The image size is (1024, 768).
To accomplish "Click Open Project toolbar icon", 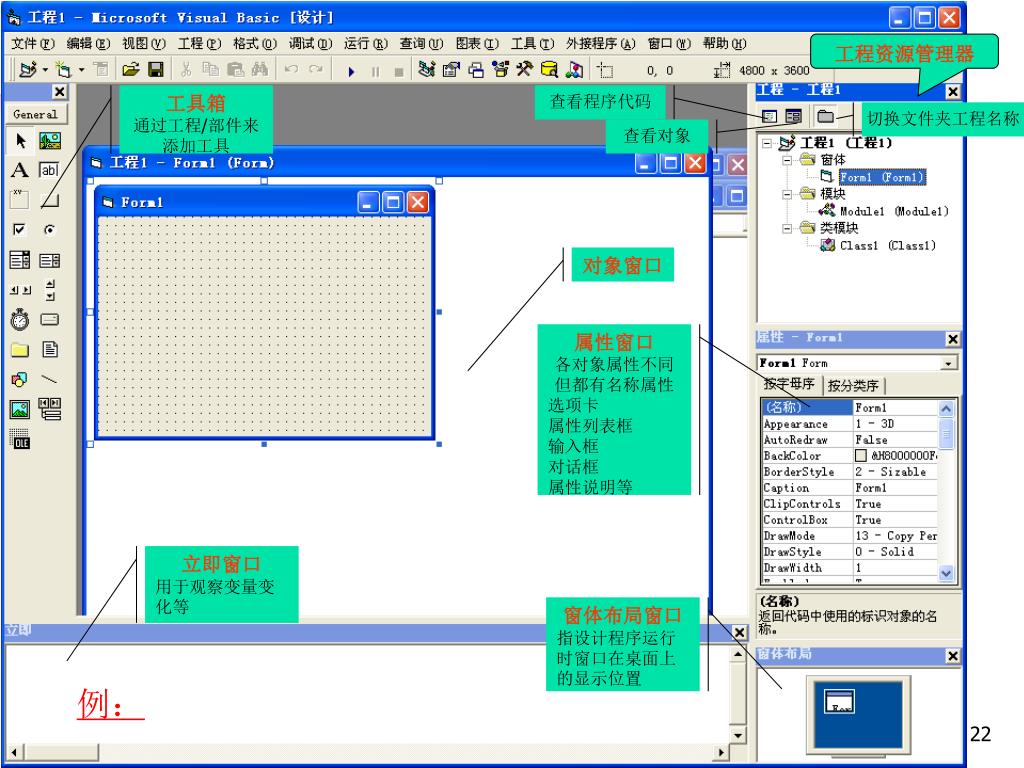I will pyautogui.click(x=131, y=69).
